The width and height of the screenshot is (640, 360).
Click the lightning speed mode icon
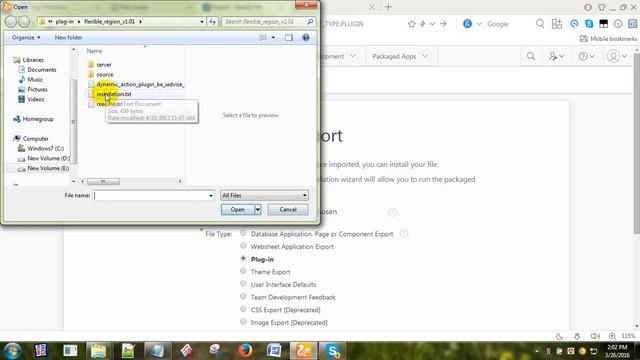pos(423,24)
